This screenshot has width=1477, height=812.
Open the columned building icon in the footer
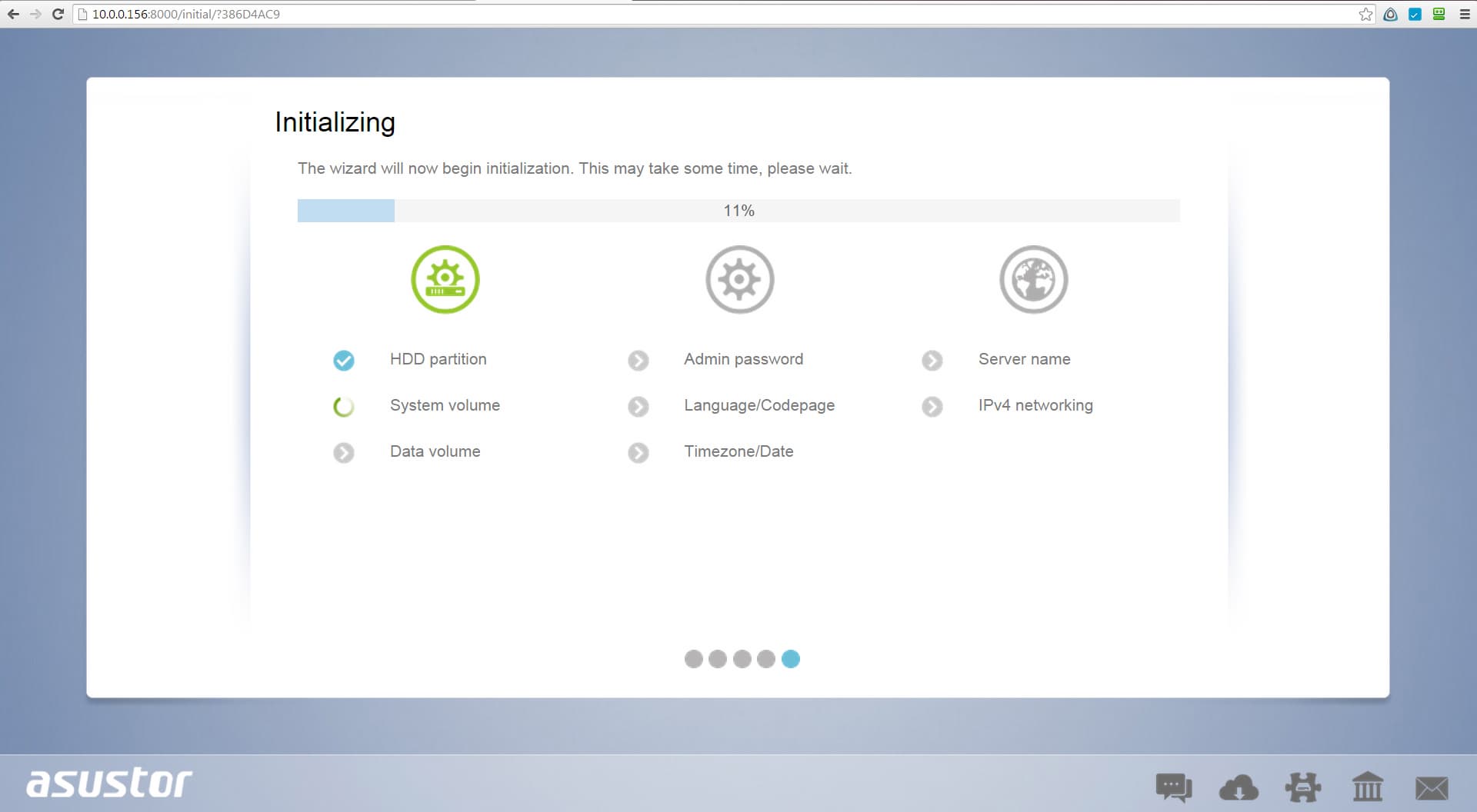pos(1368,787)
